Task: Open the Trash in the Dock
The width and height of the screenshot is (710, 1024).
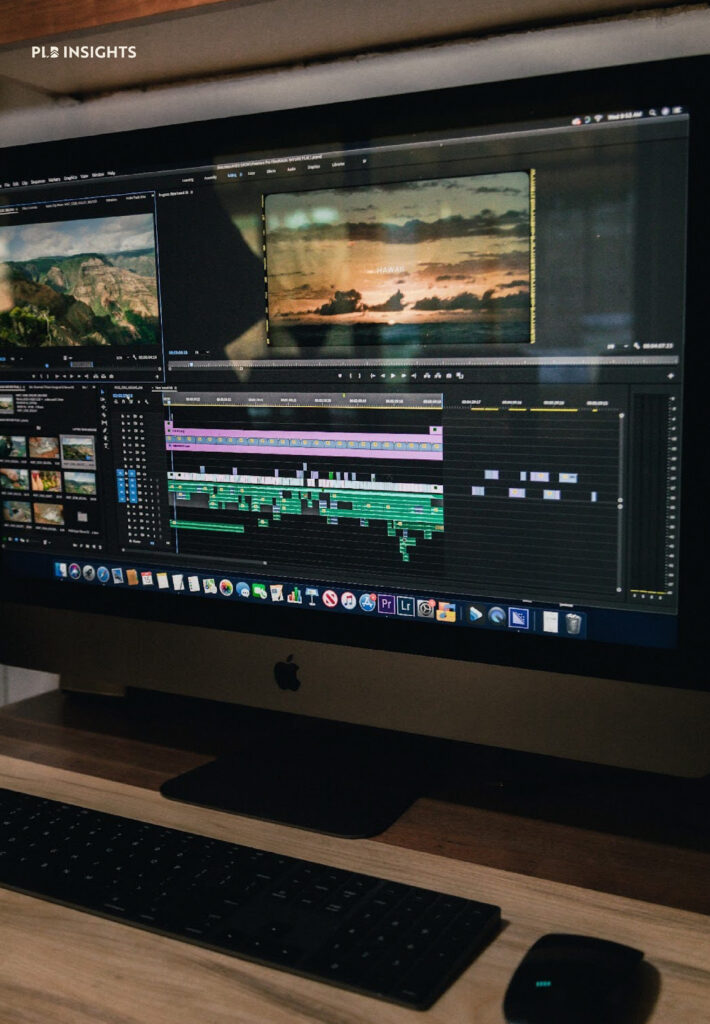Action: coord(573,624)
